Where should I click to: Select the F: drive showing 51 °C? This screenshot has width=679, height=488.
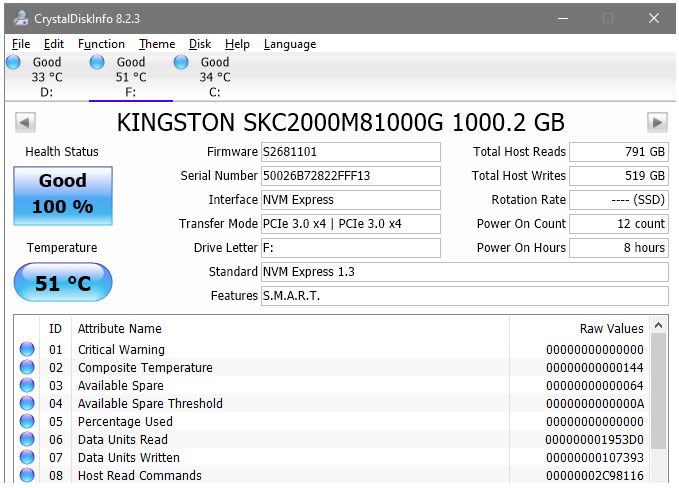131,77
